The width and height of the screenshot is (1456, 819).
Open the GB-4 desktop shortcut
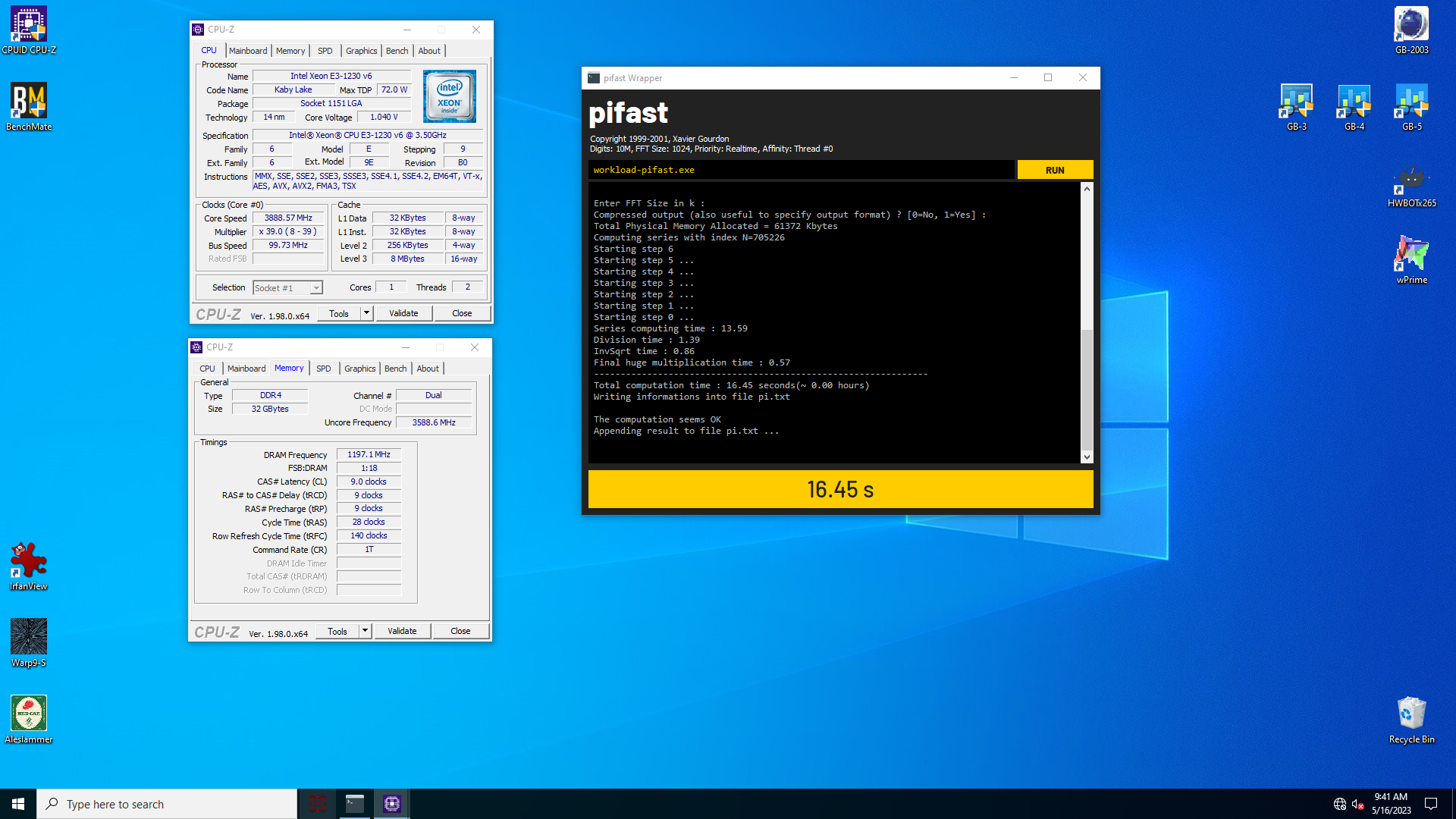1354,107
